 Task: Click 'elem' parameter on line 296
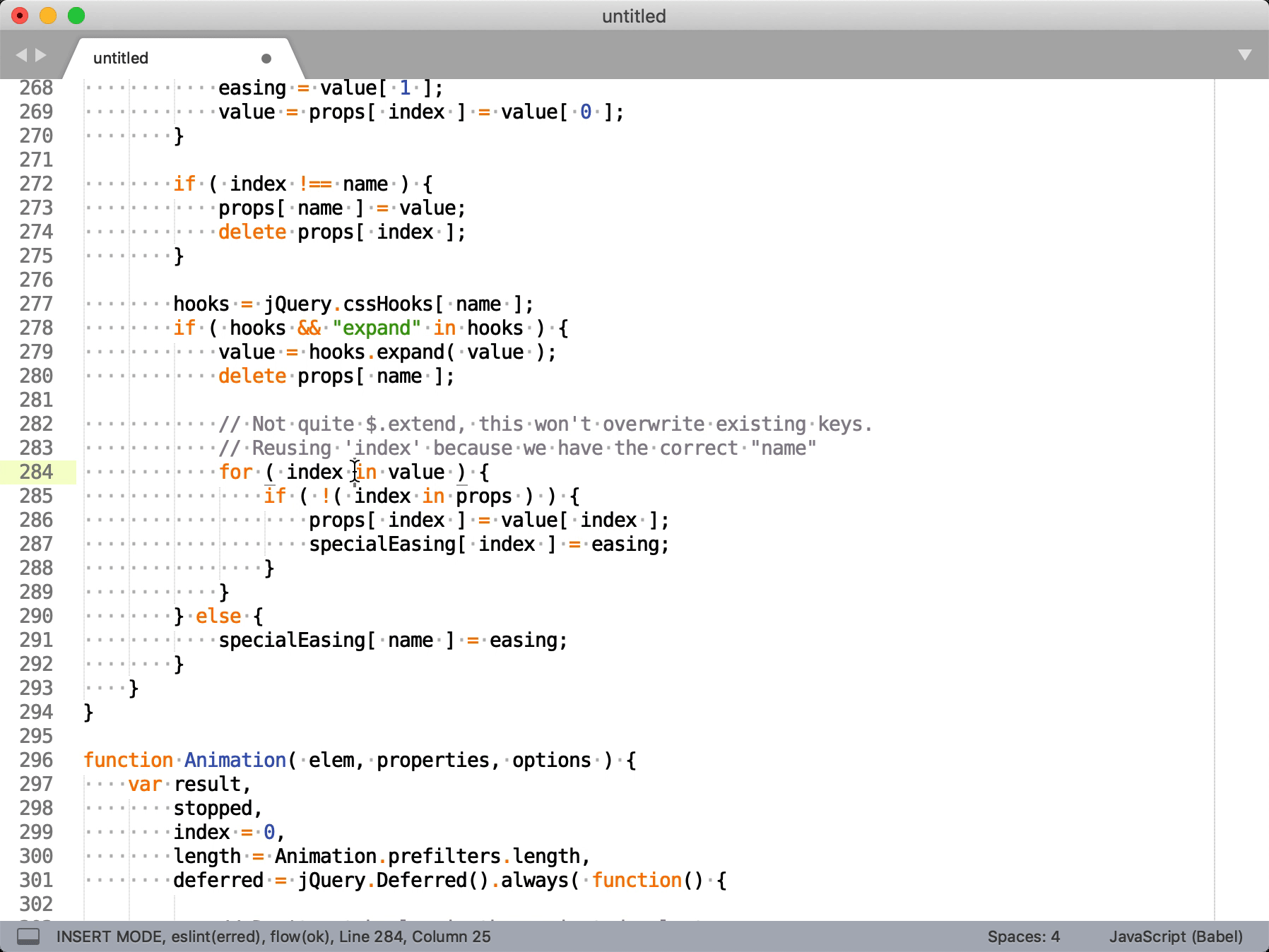[331, 760]
